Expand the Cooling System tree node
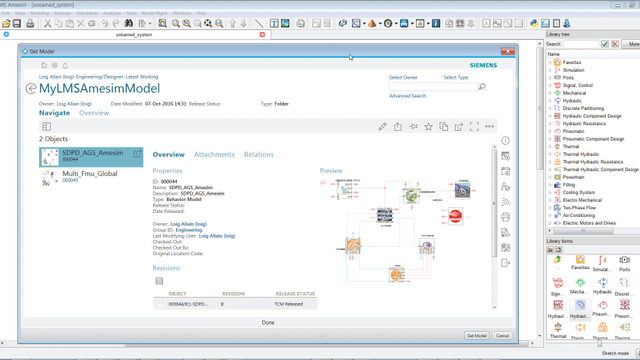This screenshot has height=360, width=640. point(550,193)
